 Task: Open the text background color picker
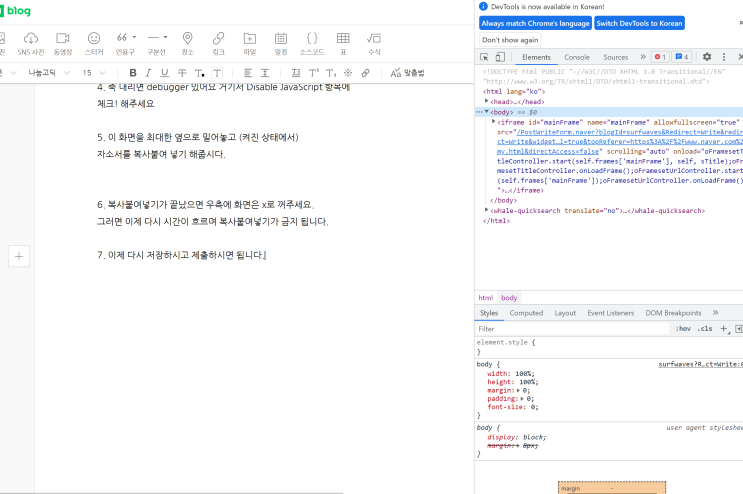tap(217, 73)
